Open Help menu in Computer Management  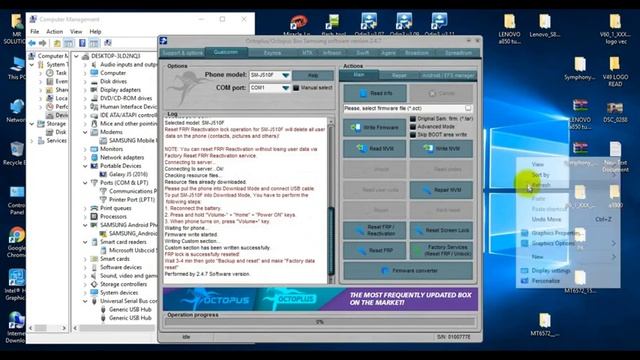[95, 31]
